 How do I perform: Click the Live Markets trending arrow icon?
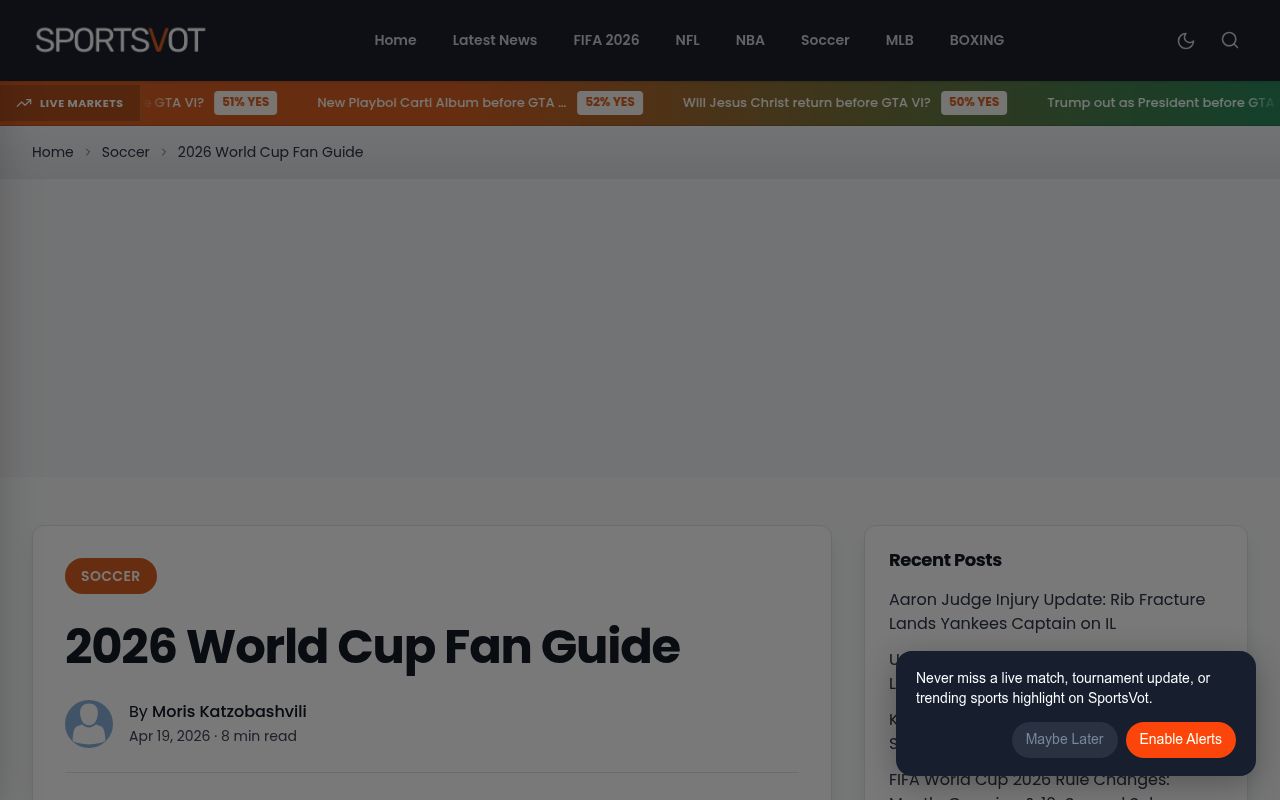click(24, 103)
